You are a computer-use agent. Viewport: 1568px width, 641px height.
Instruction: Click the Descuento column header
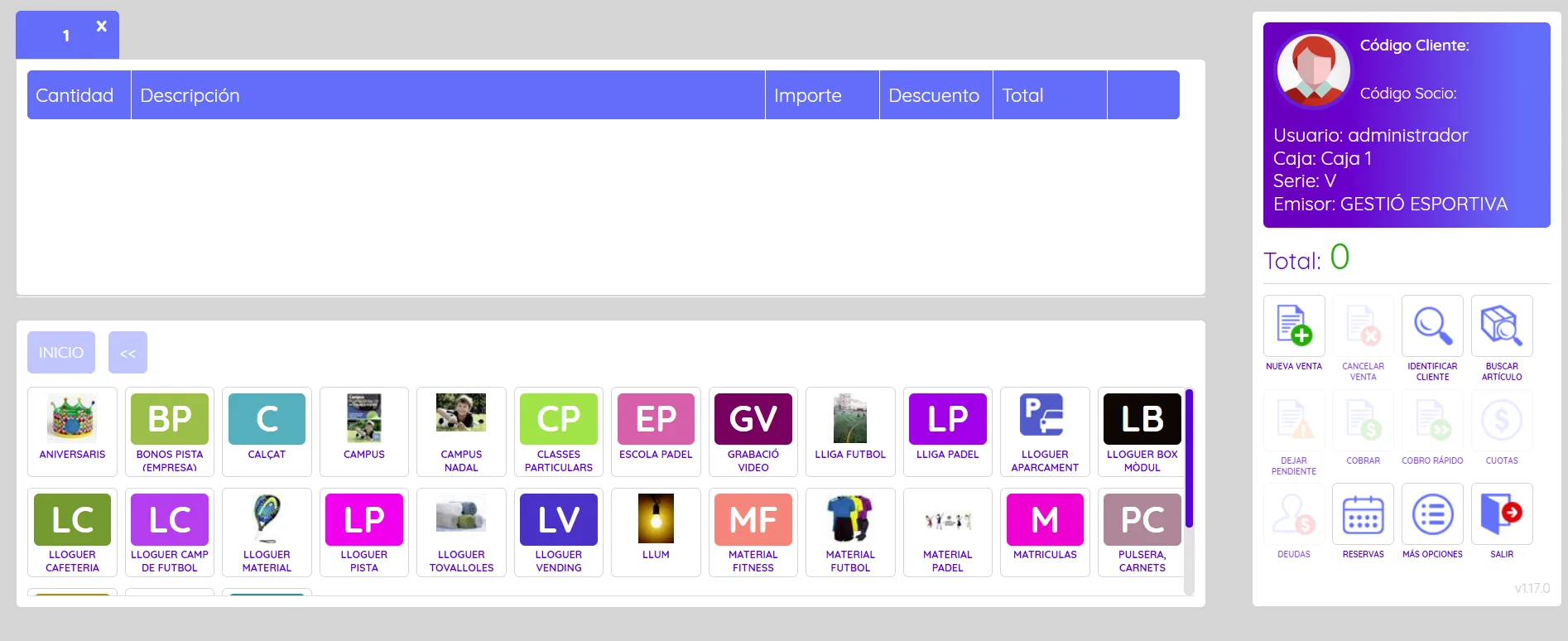coord(936,95)
